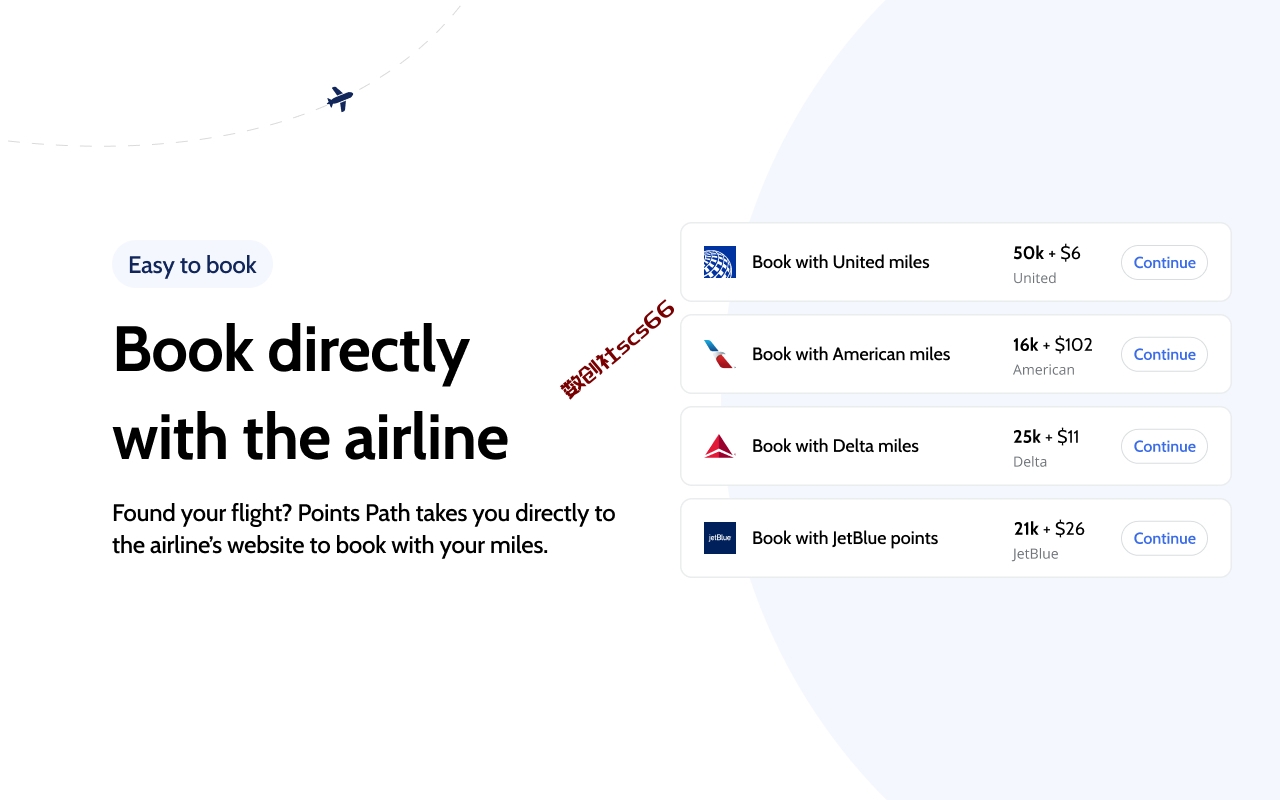Click the red Delta triangle logo
1280x800 pixels.
click(x=720, y=446)
